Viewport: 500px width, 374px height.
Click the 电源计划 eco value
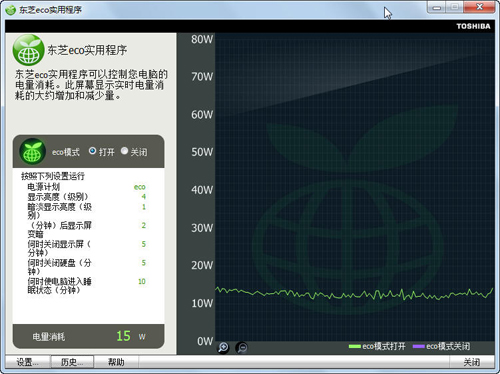tap(140, 187)
